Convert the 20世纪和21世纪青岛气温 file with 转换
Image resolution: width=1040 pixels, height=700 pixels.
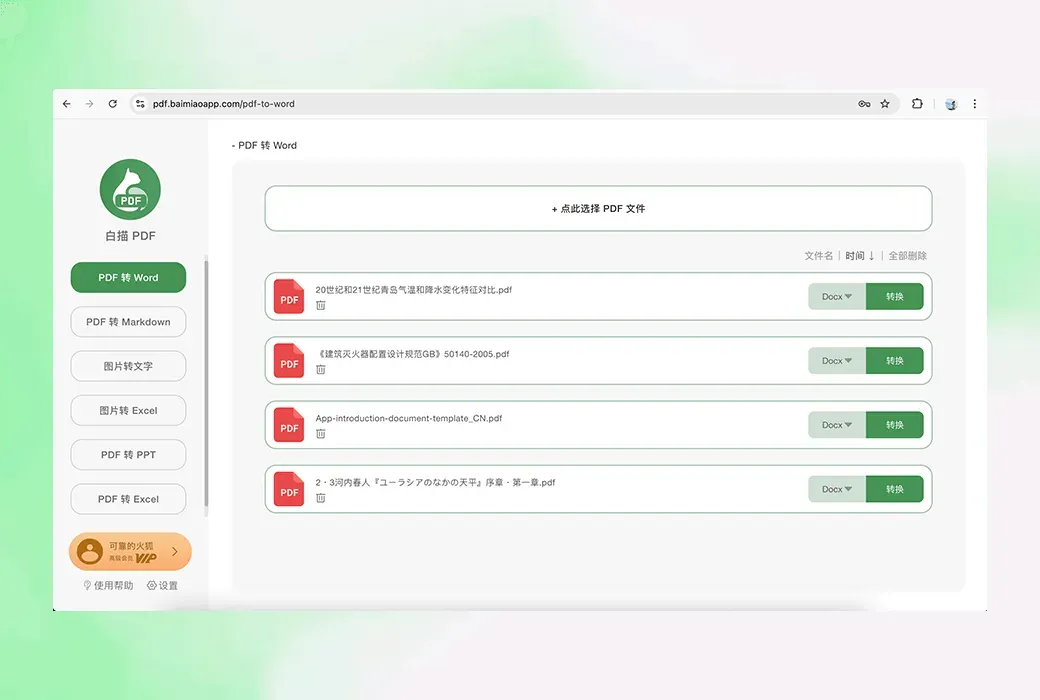click(895, 297)
